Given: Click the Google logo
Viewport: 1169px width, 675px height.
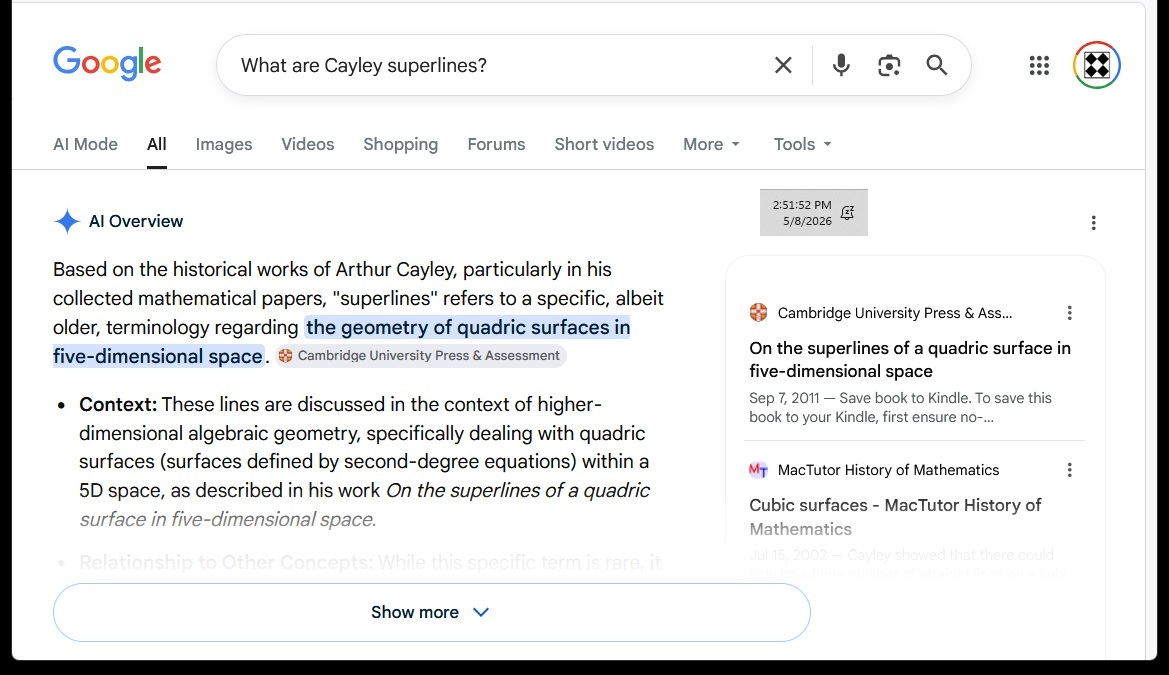Looking at the screenshot, I should point(107,64).
